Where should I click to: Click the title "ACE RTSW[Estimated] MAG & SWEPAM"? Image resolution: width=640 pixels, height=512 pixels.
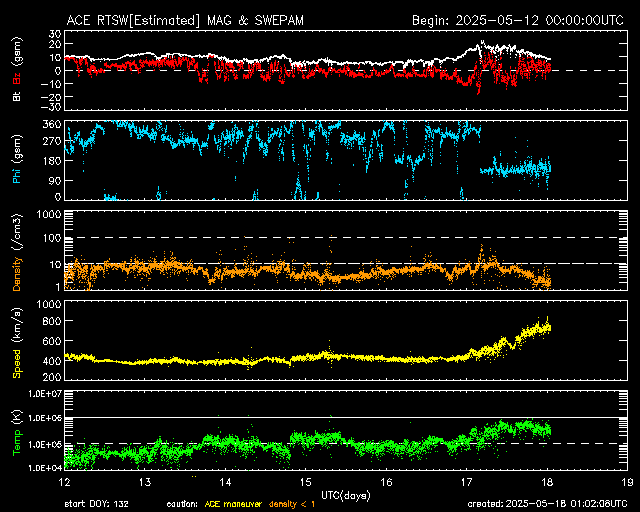(x=185, y=20)
